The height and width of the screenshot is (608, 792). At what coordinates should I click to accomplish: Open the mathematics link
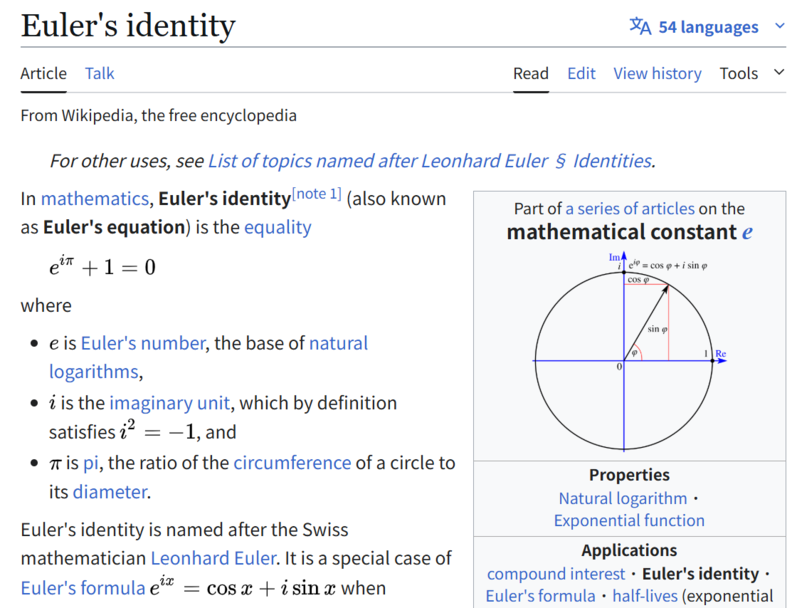95,199
